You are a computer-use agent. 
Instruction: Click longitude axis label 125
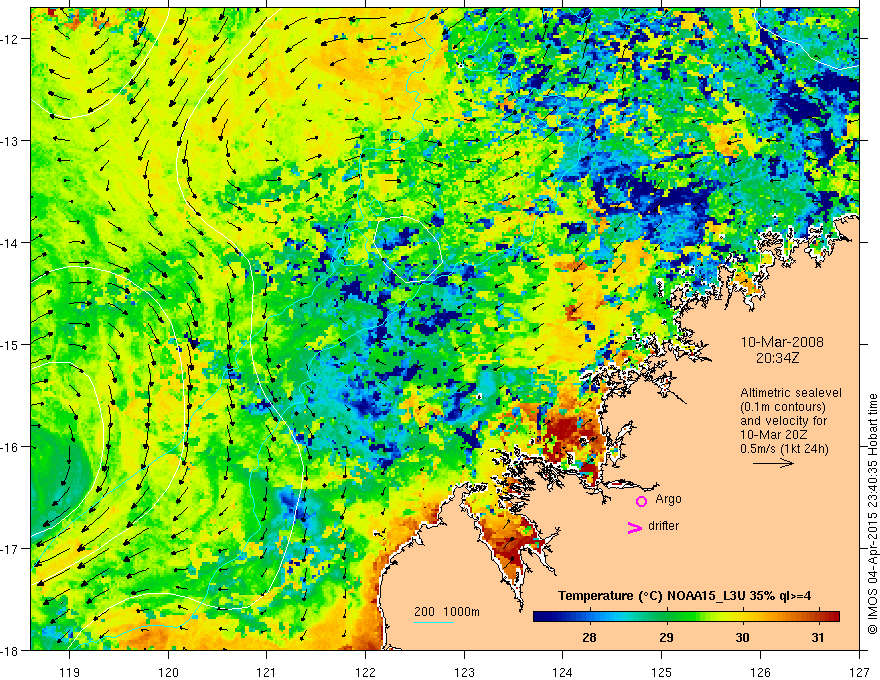tap(661, 672)
